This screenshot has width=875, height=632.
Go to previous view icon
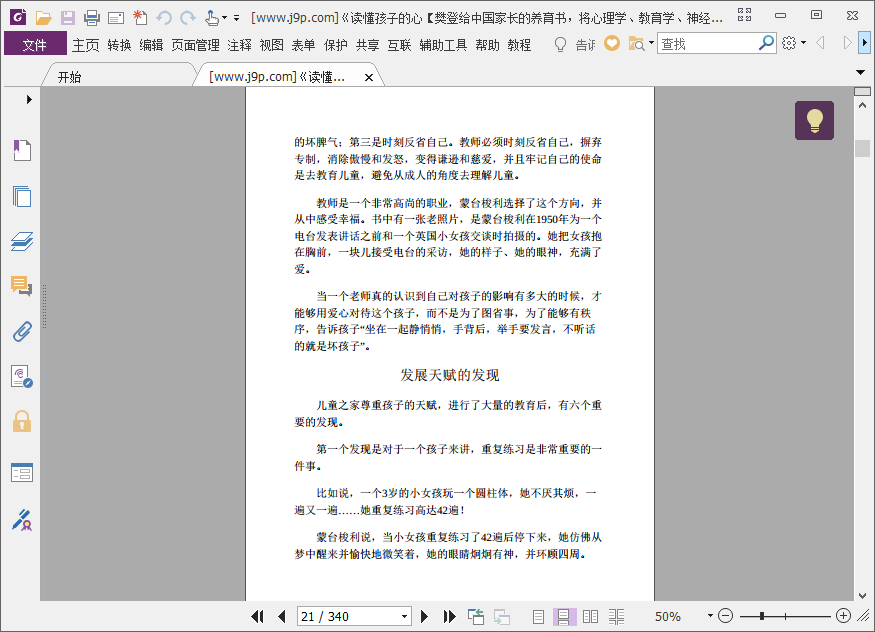476,616
